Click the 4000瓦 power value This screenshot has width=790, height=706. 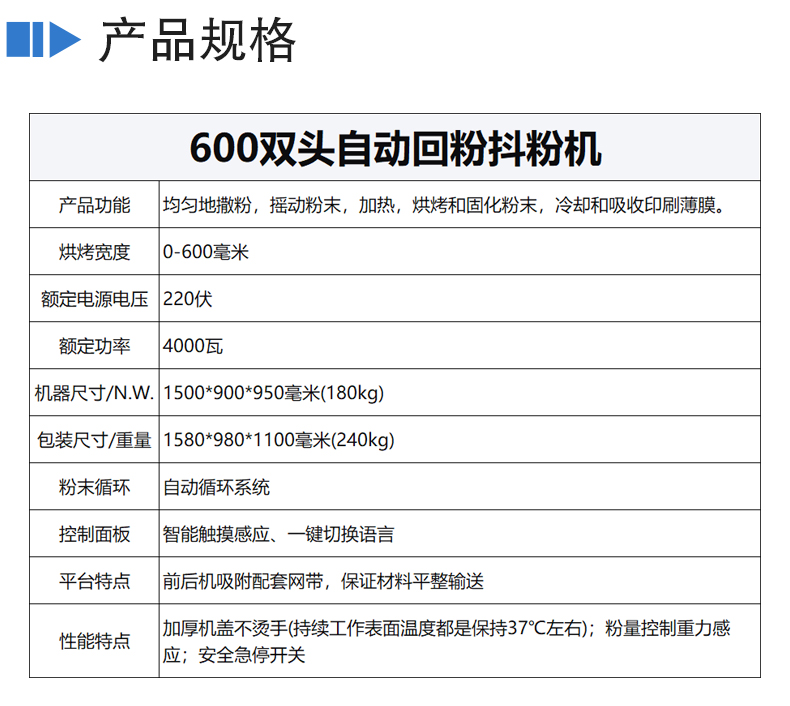tap(193, 346)
